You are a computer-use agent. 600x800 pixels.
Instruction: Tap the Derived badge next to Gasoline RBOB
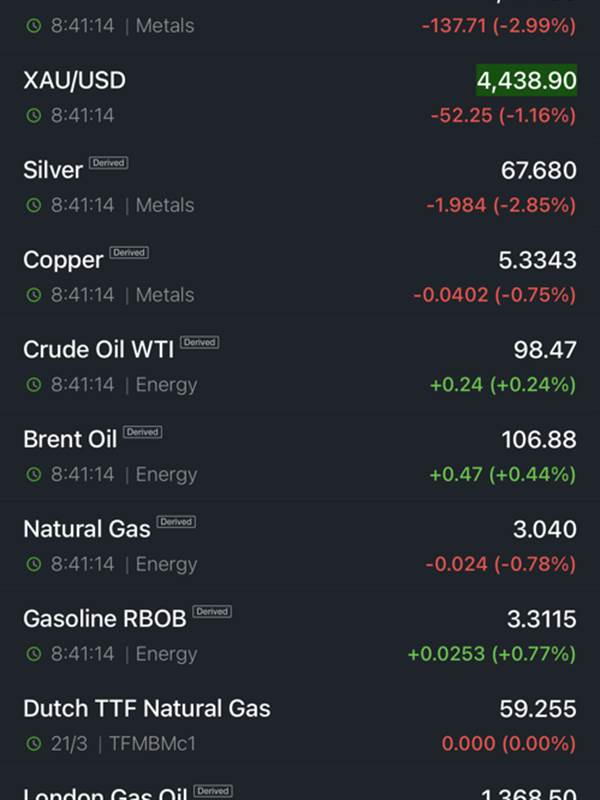tap(211, 612)
